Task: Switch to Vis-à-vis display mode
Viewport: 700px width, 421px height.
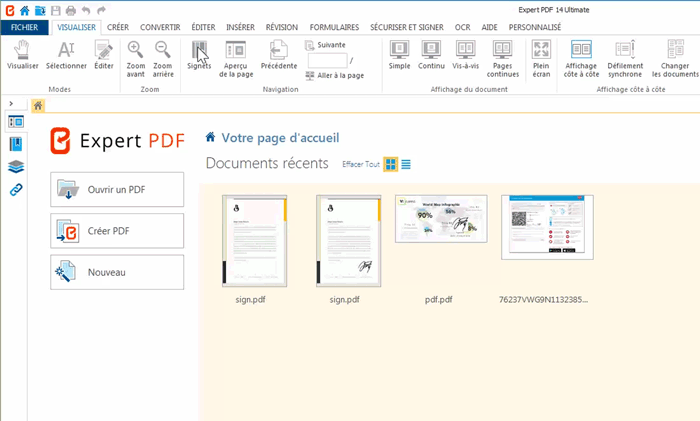Action: 465,54
